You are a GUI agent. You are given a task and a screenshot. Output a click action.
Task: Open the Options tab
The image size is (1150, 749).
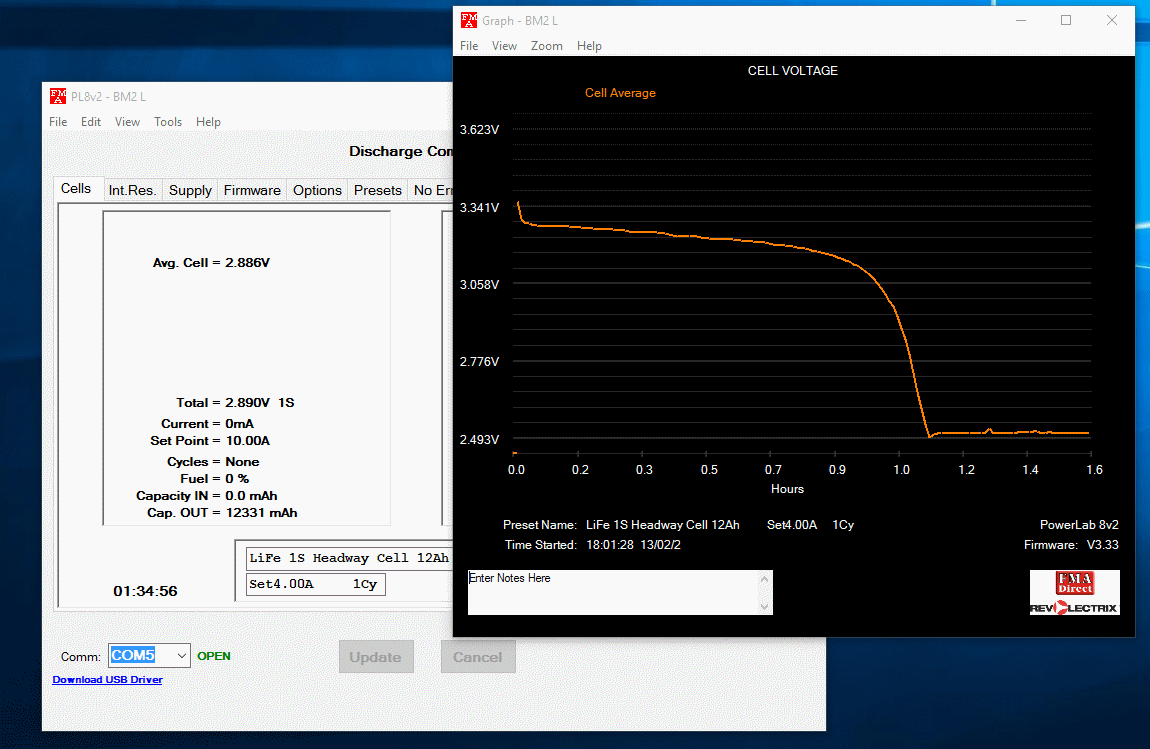(x=317, y=190)
